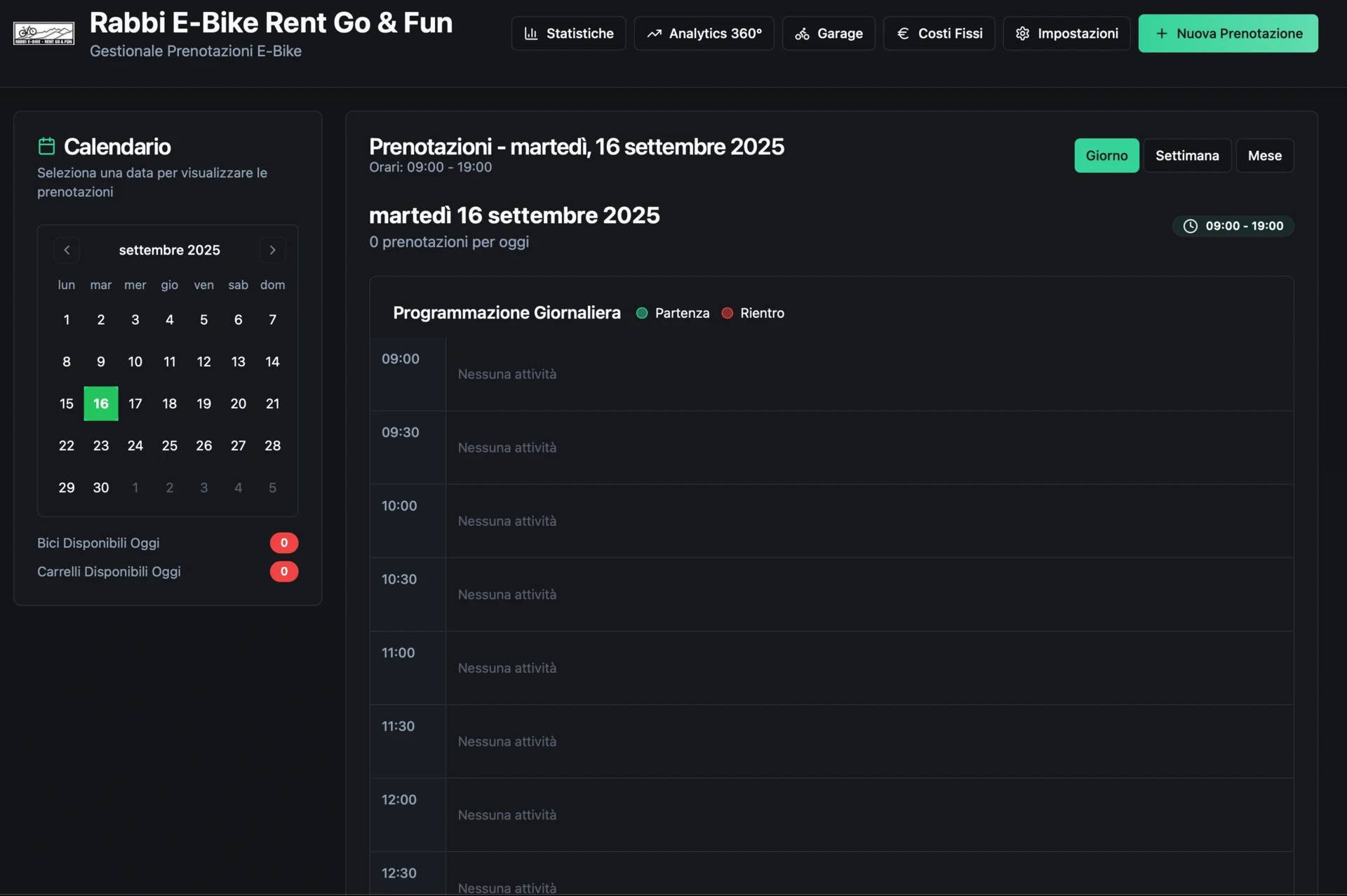Click the plus icon in Nuova Prenotazione

(1162, 34)
